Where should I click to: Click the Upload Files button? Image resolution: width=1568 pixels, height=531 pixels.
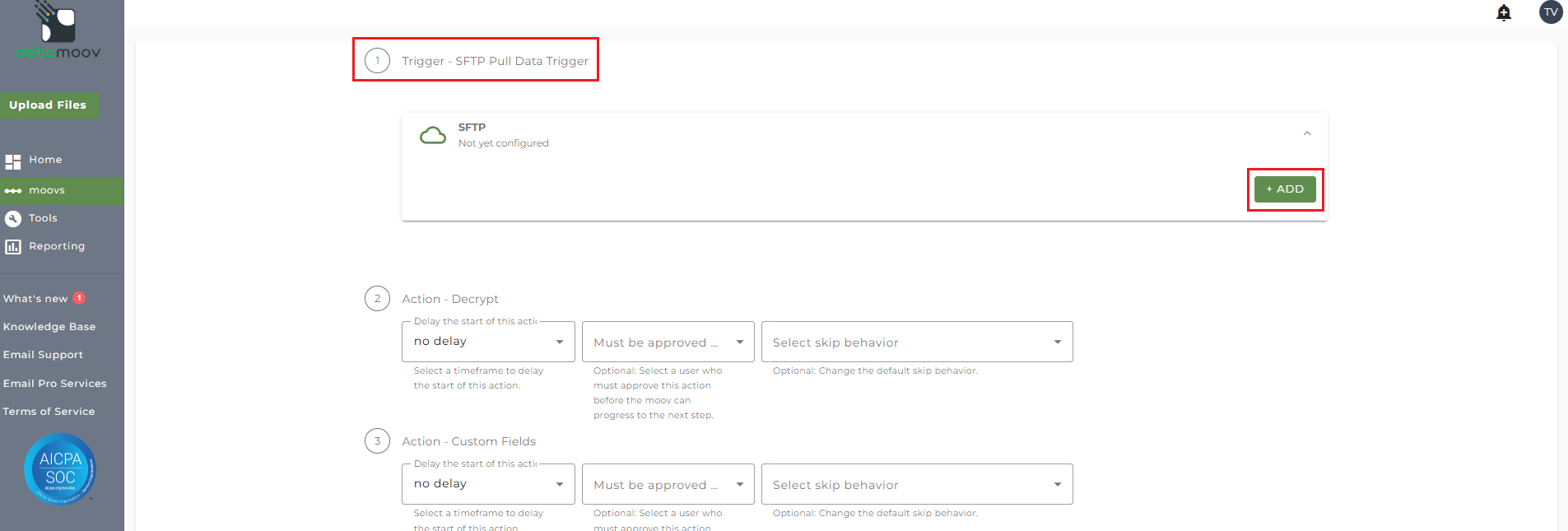pyautogui.click(x=48, y=105)
